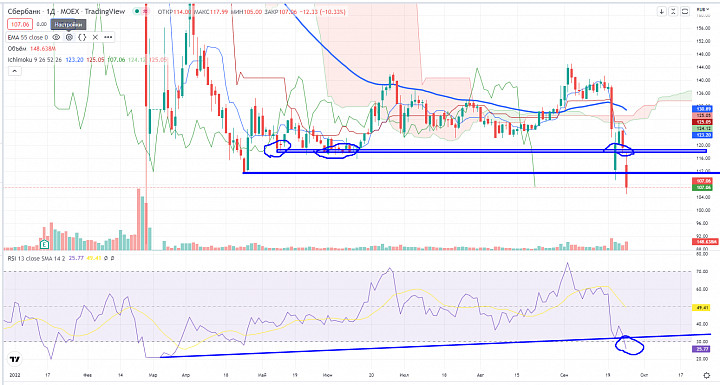This screenshot has height=385, width=720.
Task: Open EMA indicator more options menu
Action: click(x=108, y=37)
